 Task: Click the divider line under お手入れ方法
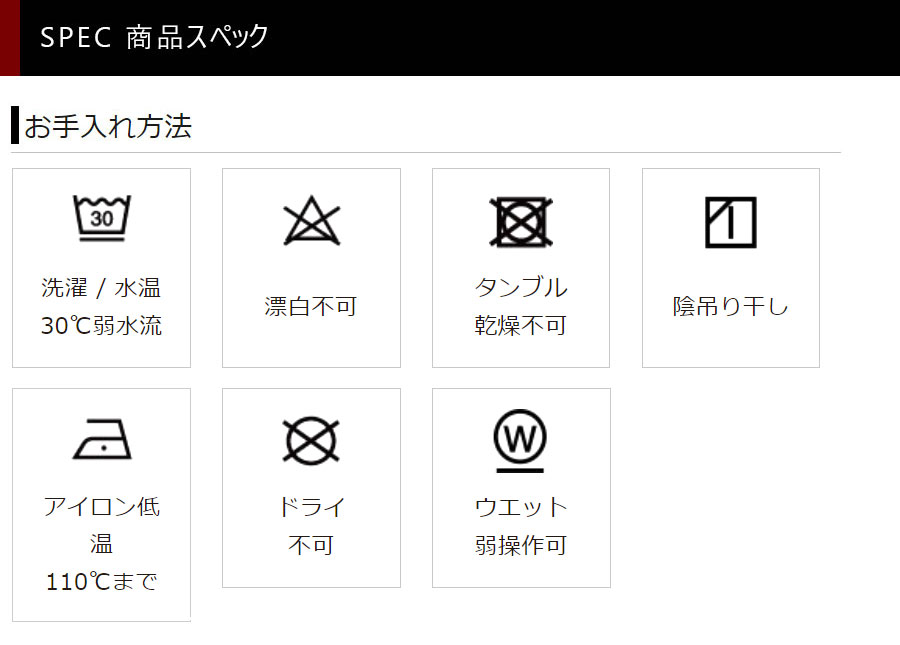(426, 153)
